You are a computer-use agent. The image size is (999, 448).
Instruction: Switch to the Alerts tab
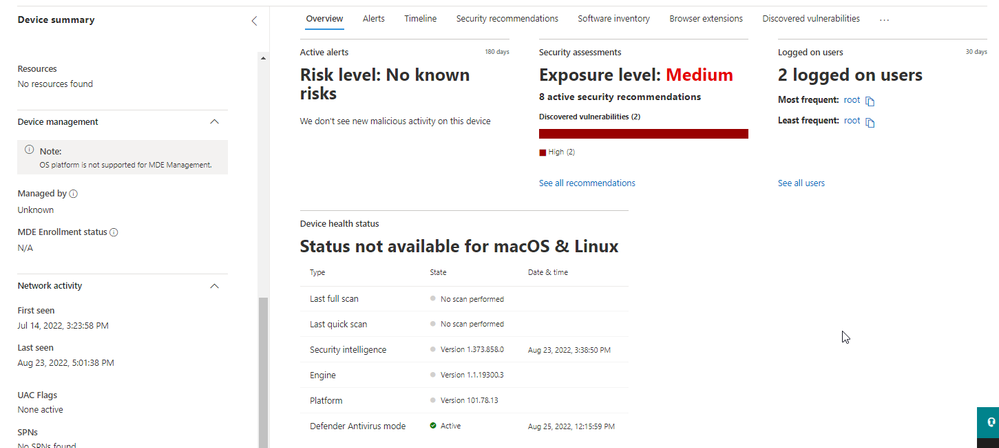(373, 19)
